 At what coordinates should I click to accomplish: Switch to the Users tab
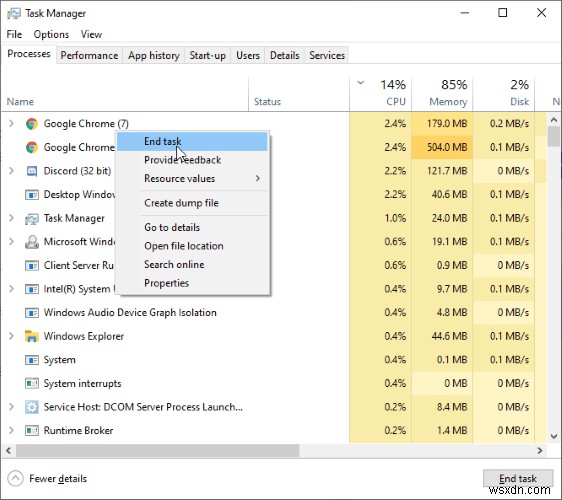point(248,56)
